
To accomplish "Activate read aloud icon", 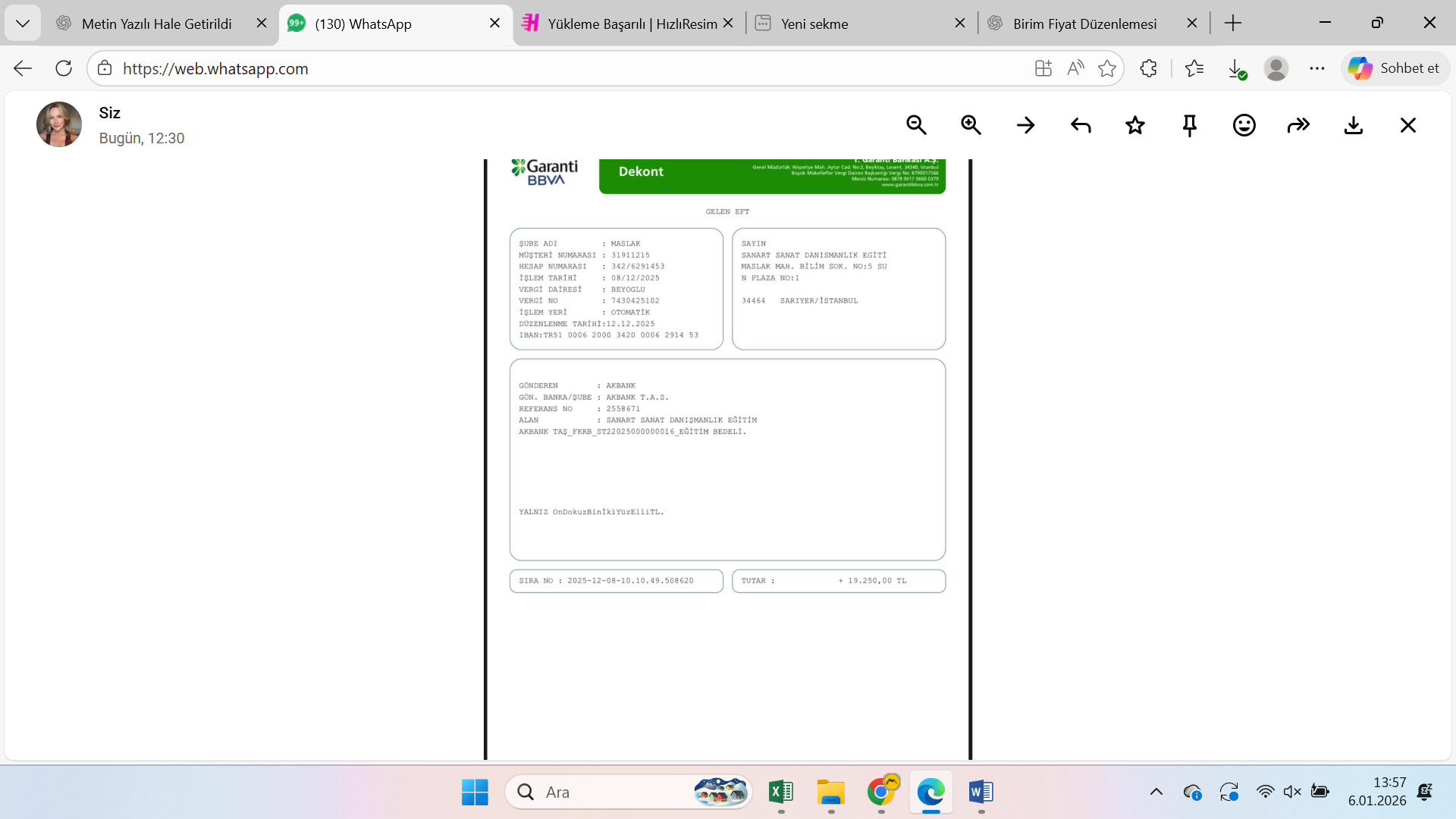I will (1075, 68).
